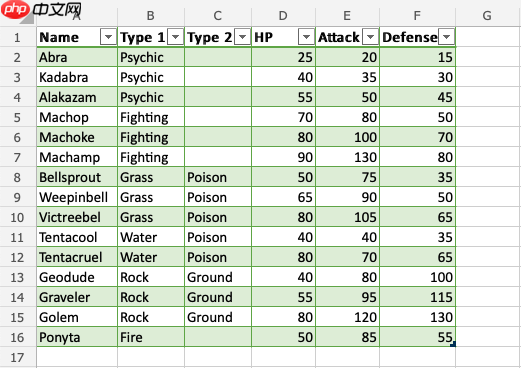Open the Type 1 filter dropdown
The image size is (521, 368).
[175, 37]
